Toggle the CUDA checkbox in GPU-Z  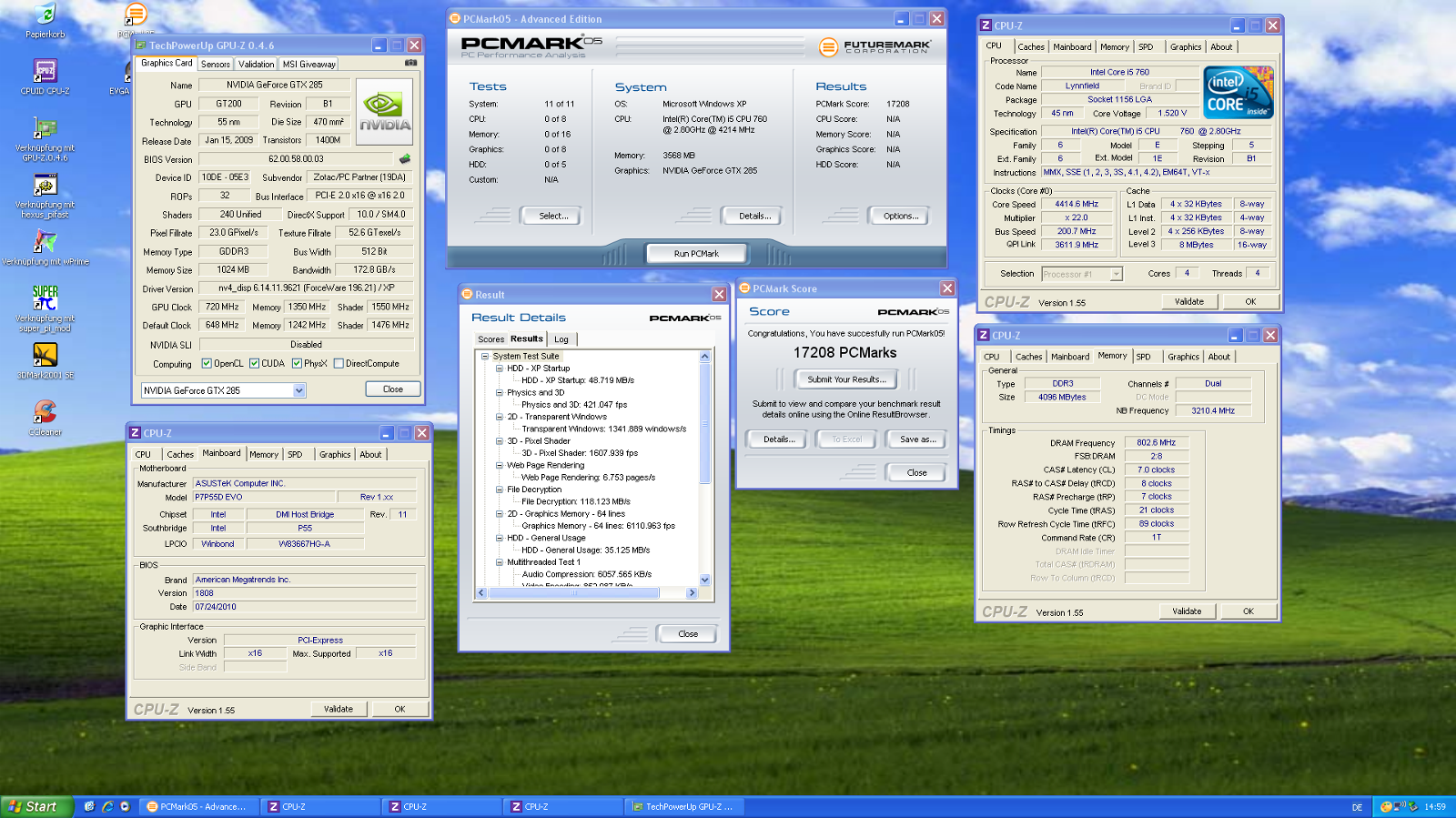tap(254, 363)
